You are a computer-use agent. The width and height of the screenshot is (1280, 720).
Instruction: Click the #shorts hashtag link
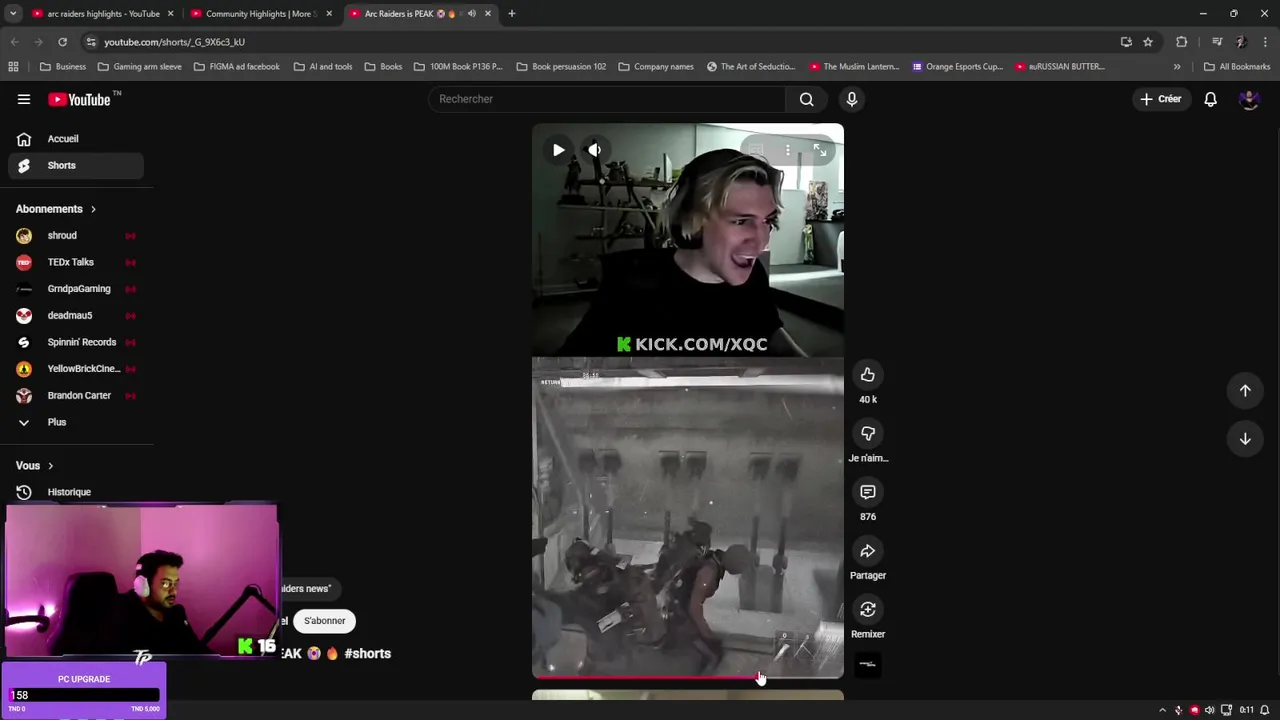point(367,654)
